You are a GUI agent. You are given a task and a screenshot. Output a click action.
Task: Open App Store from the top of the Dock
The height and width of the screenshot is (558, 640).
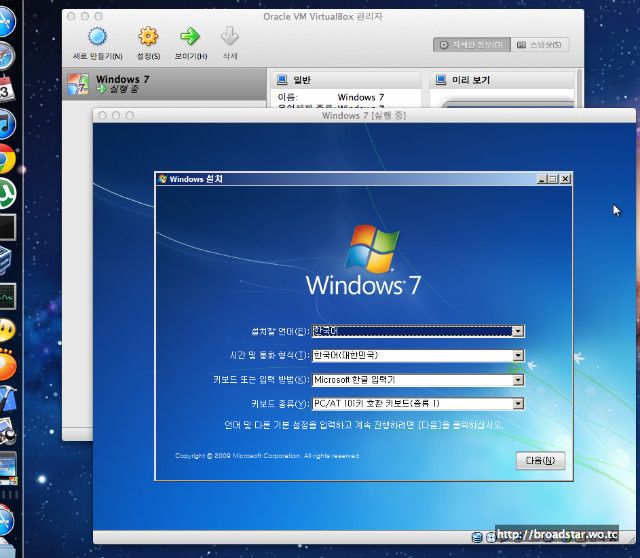click(x=6, y=21)
